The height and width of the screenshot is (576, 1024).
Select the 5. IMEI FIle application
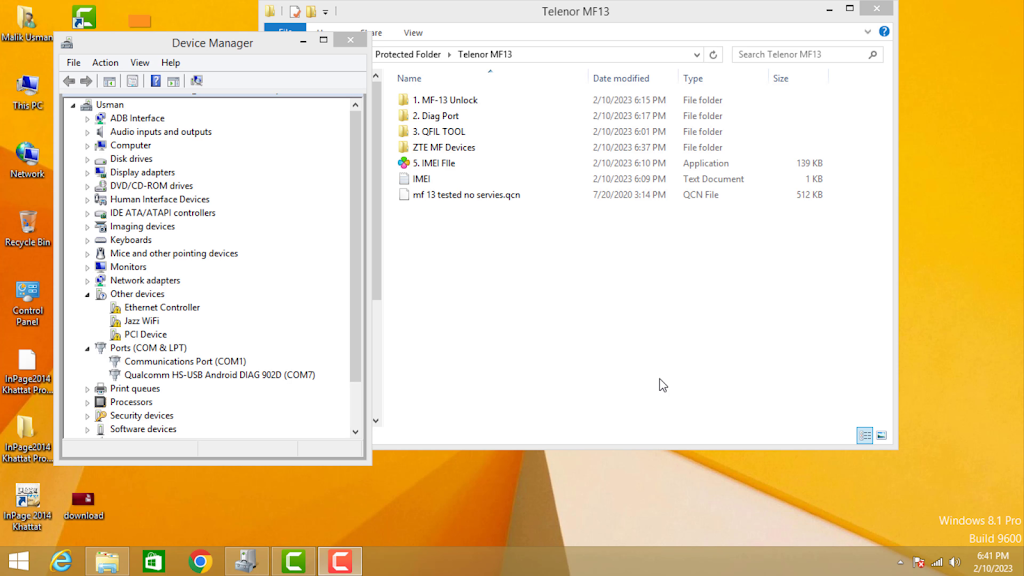tap(434, 163)
